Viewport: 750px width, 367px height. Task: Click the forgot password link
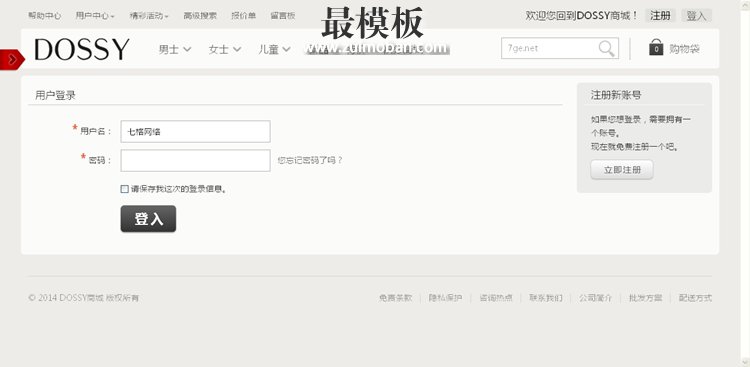[310, 160]
